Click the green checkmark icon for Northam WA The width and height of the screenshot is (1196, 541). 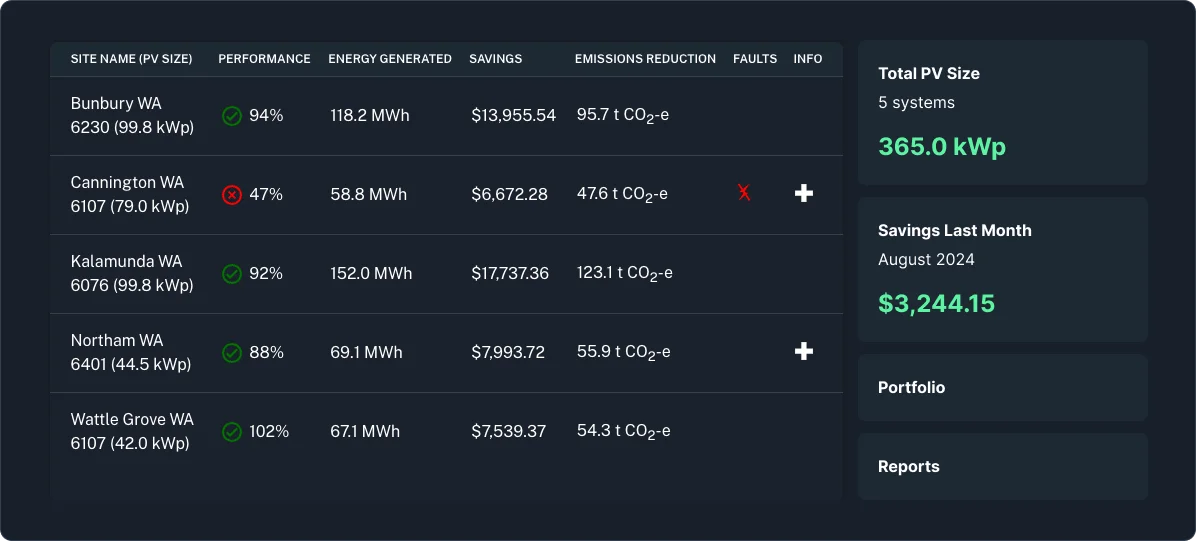tap(231, 353)
